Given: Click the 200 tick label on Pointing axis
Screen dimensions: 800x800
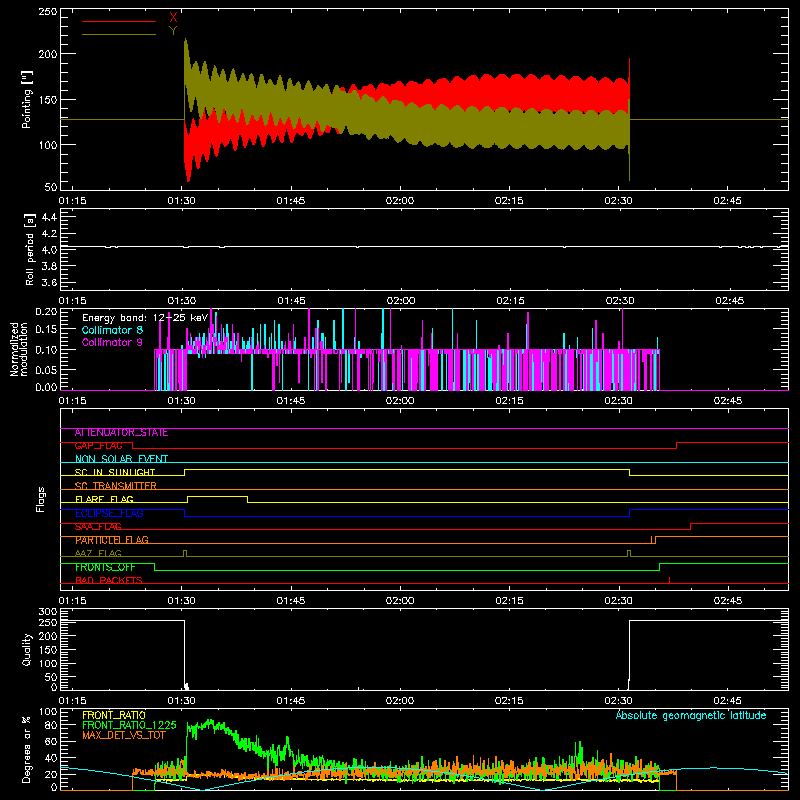Looking at the screenshot, I should pyautogui.click(x=47, y=54).
